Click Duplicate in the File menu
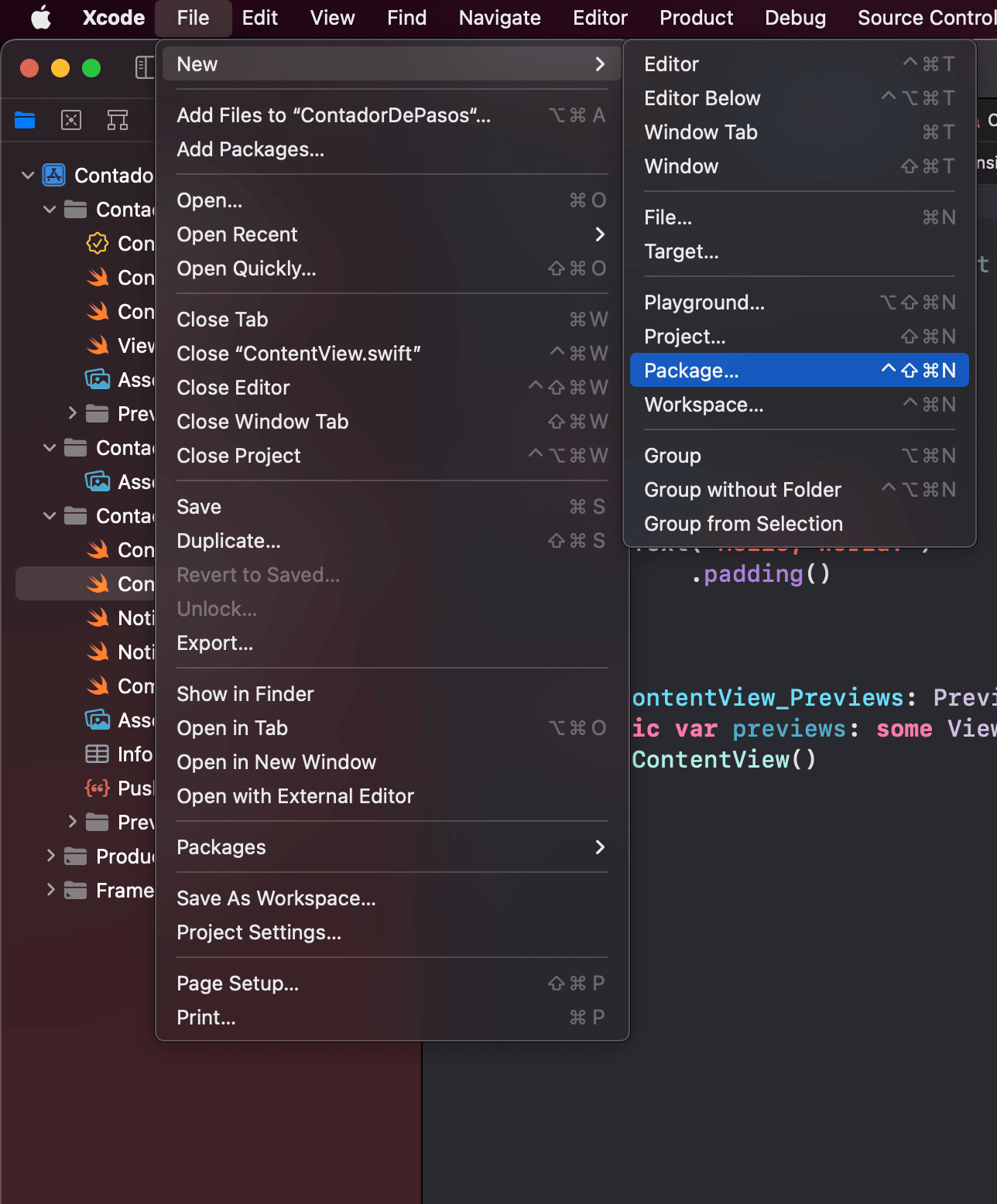This screenshot has height=1204, width=997. tap(392, 541)
